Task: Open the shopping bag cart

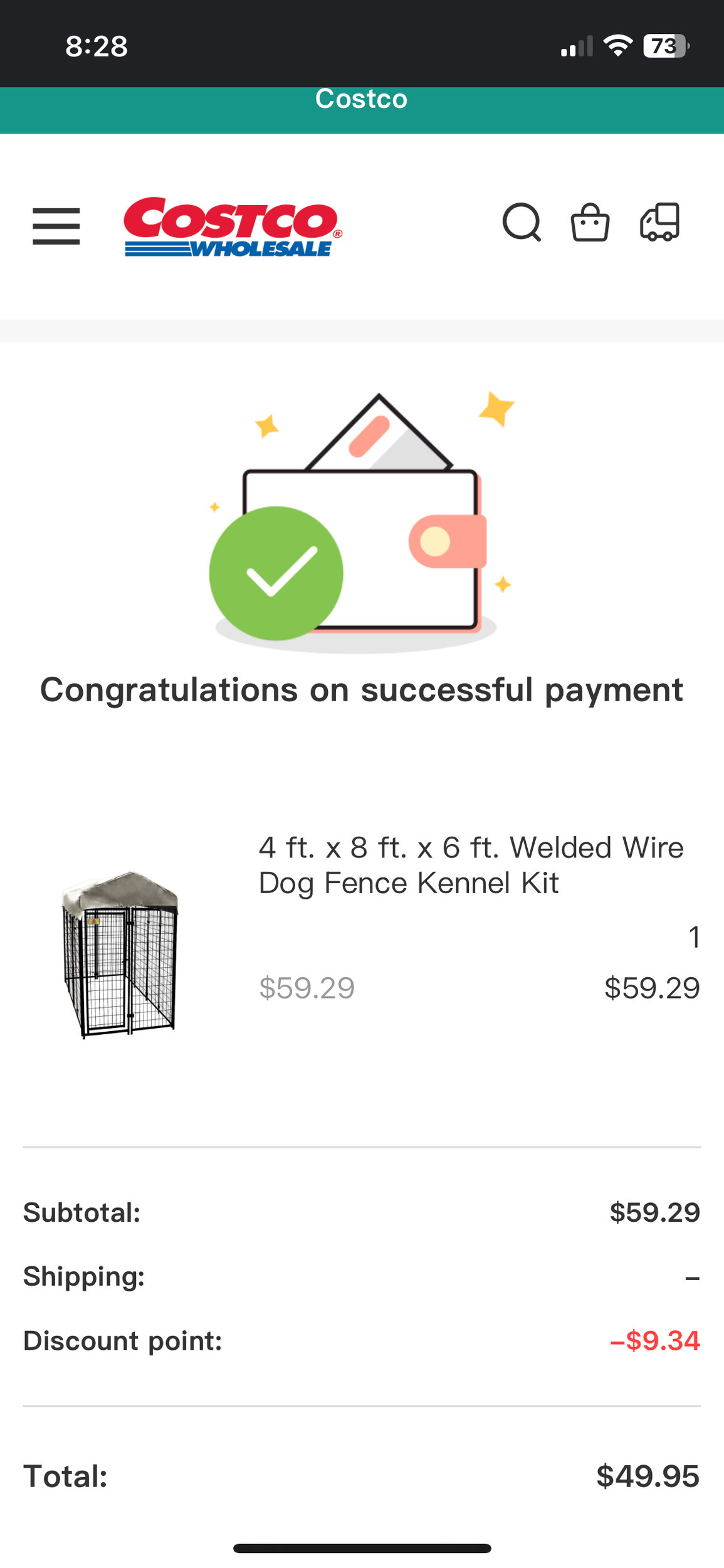Action: coord(590,223)
